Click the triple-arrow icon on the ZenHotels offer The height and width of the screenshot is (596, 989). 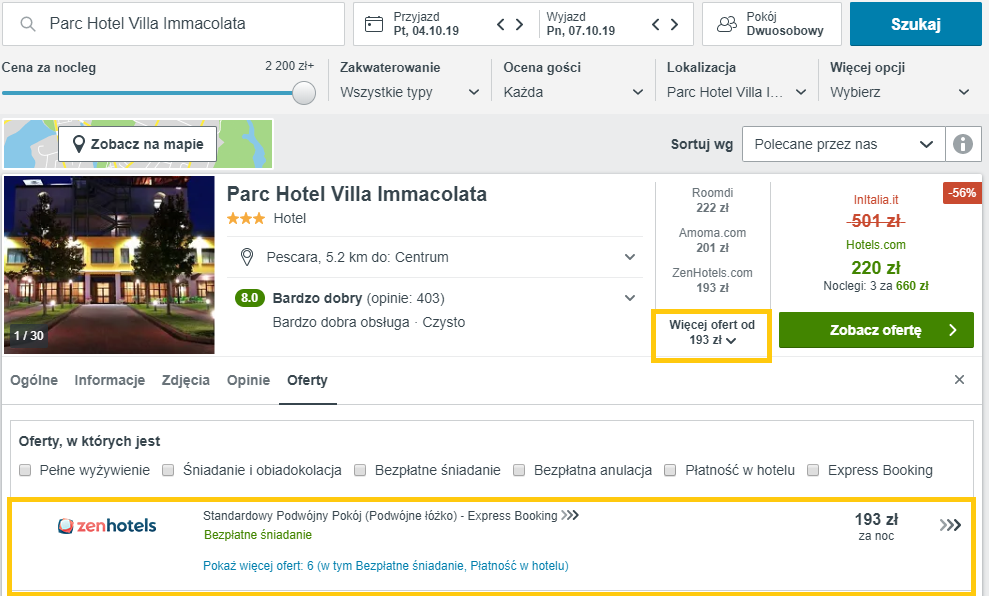[948, 524]
